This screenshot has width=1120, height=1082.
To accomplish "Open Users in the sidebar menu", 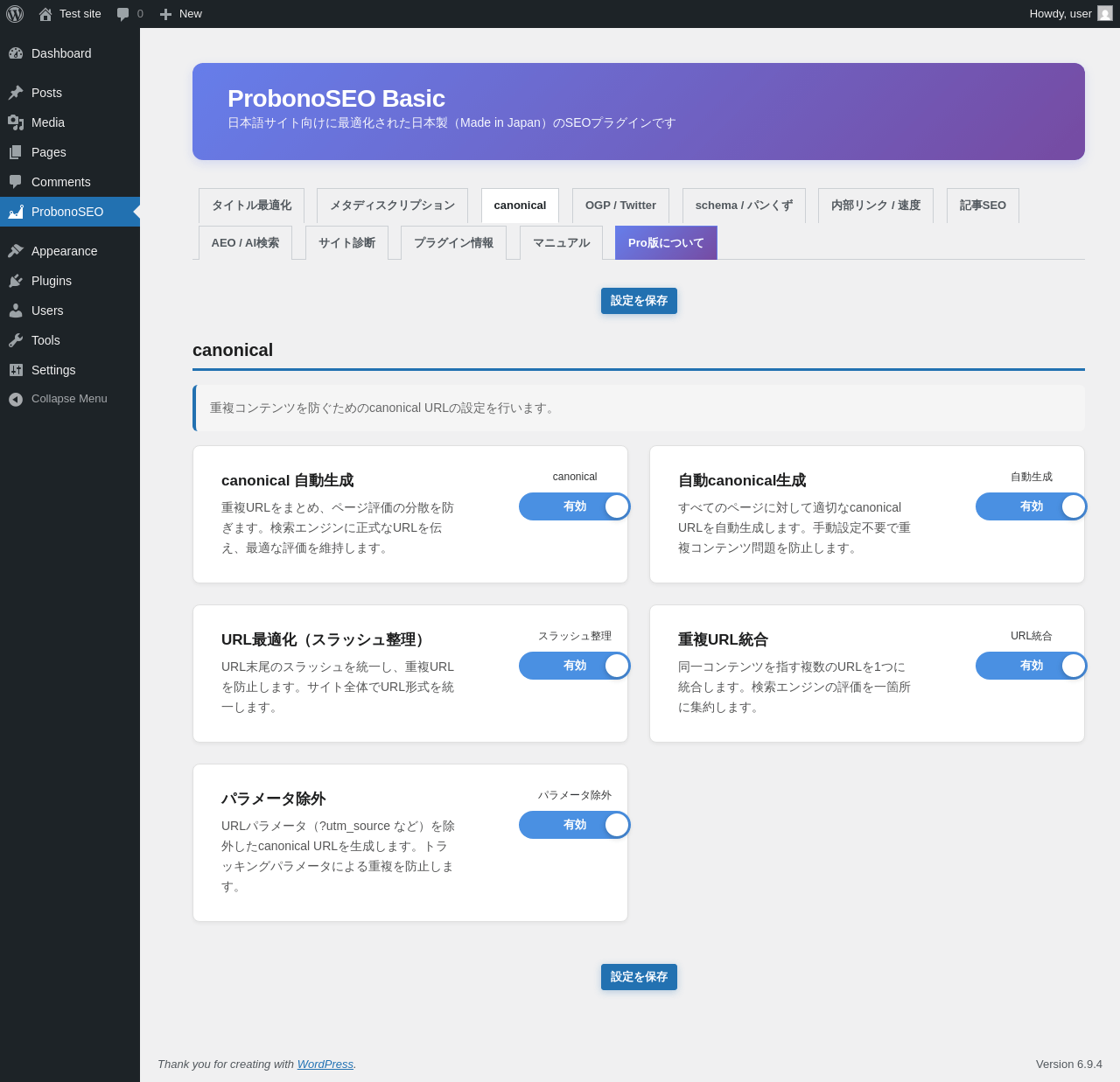I will point(70,311).
